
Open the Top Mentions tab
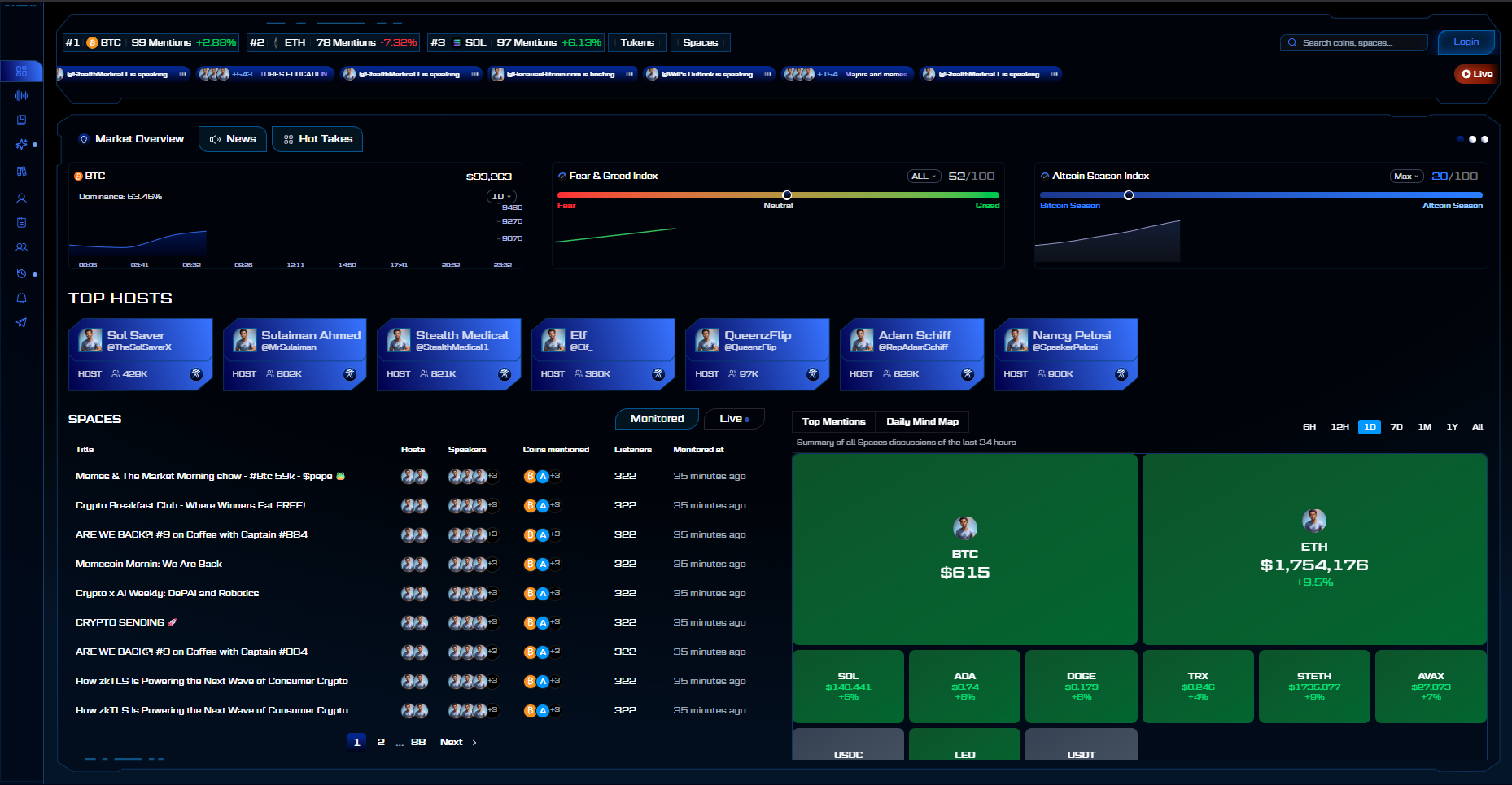[833, 421]
